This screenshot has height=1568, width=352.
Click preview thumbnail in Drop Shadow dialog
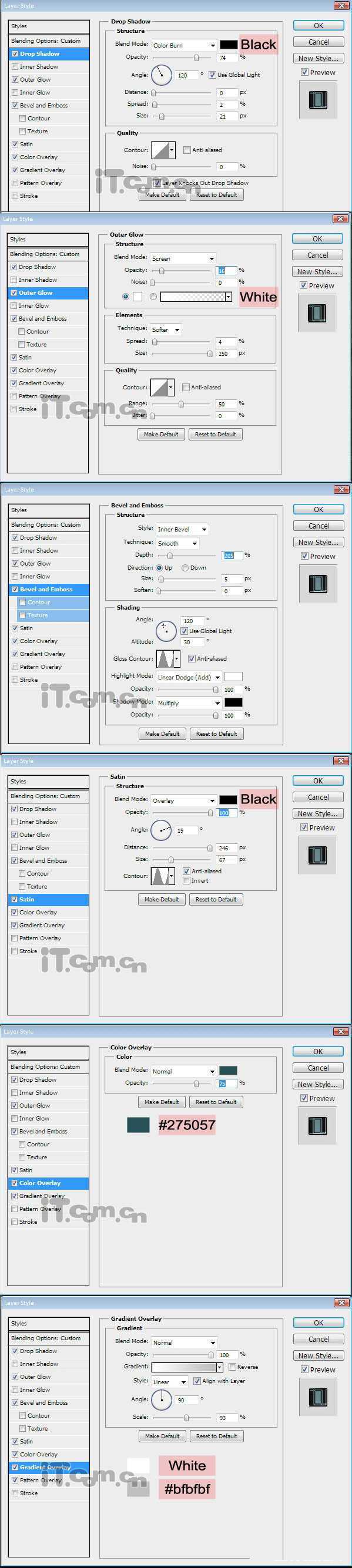318,100
